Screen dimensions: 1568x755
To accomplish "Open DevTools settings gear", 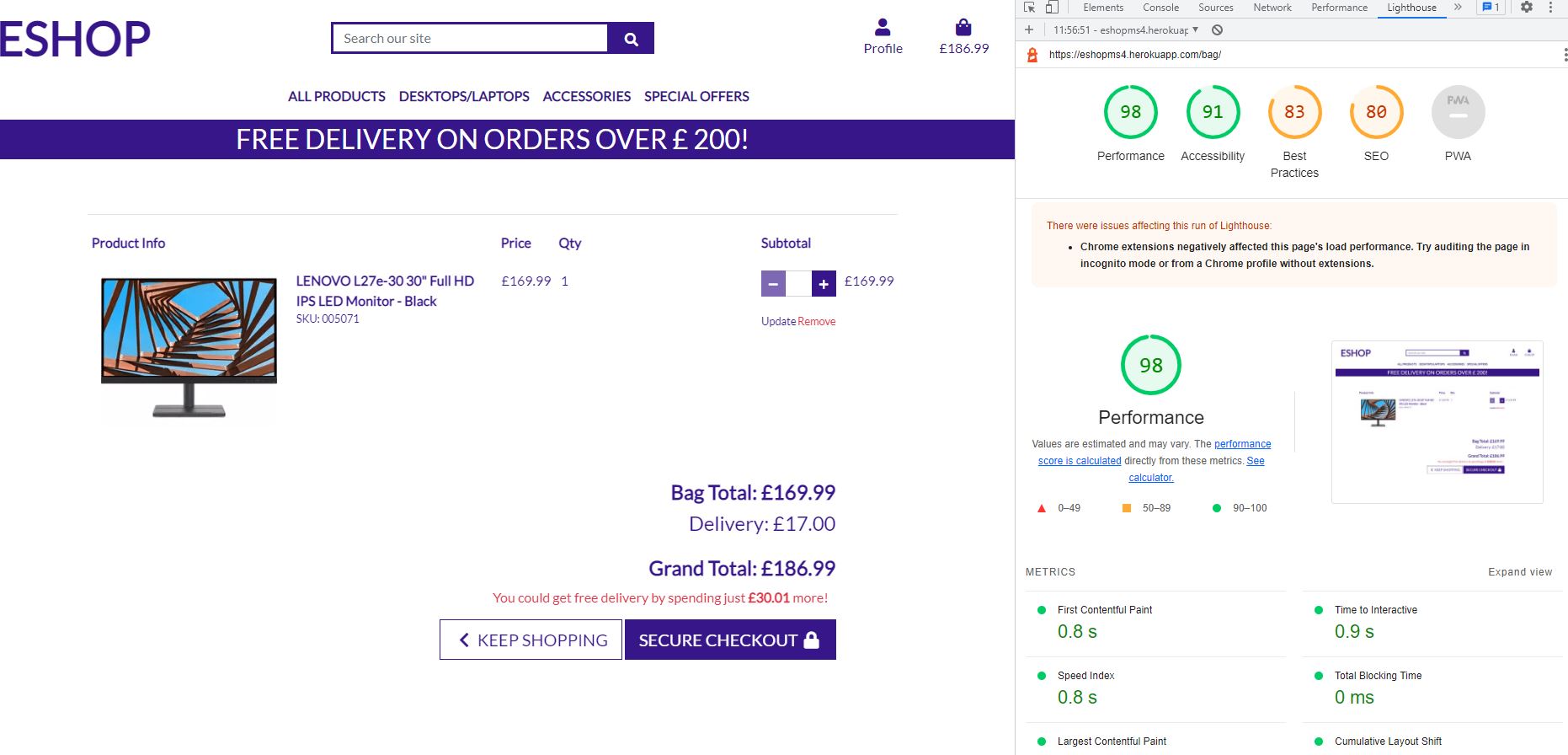I will point(1526,8).
